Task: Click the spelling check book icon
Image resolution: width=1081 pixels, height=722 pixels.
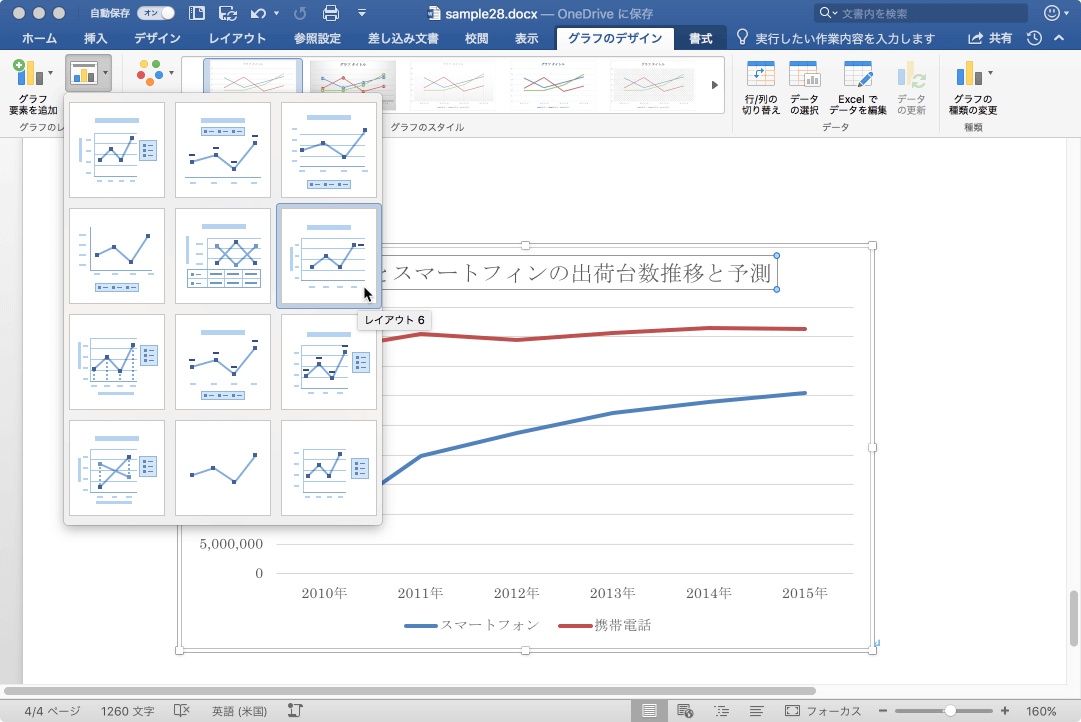Action: pyautogui.click(x=181, y=711)
